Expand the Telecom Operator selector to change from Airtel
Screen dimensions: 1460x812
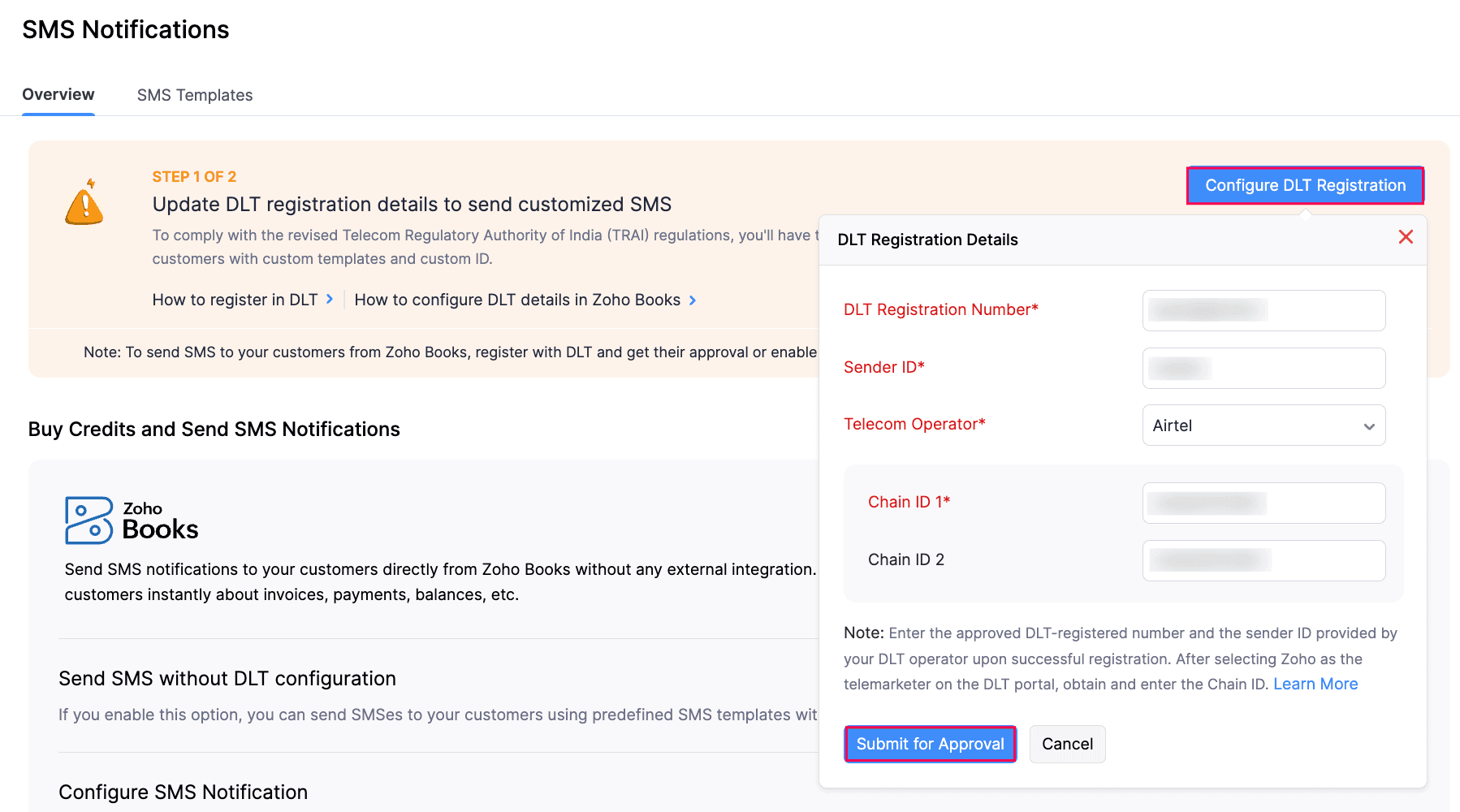coord(1263,425)
